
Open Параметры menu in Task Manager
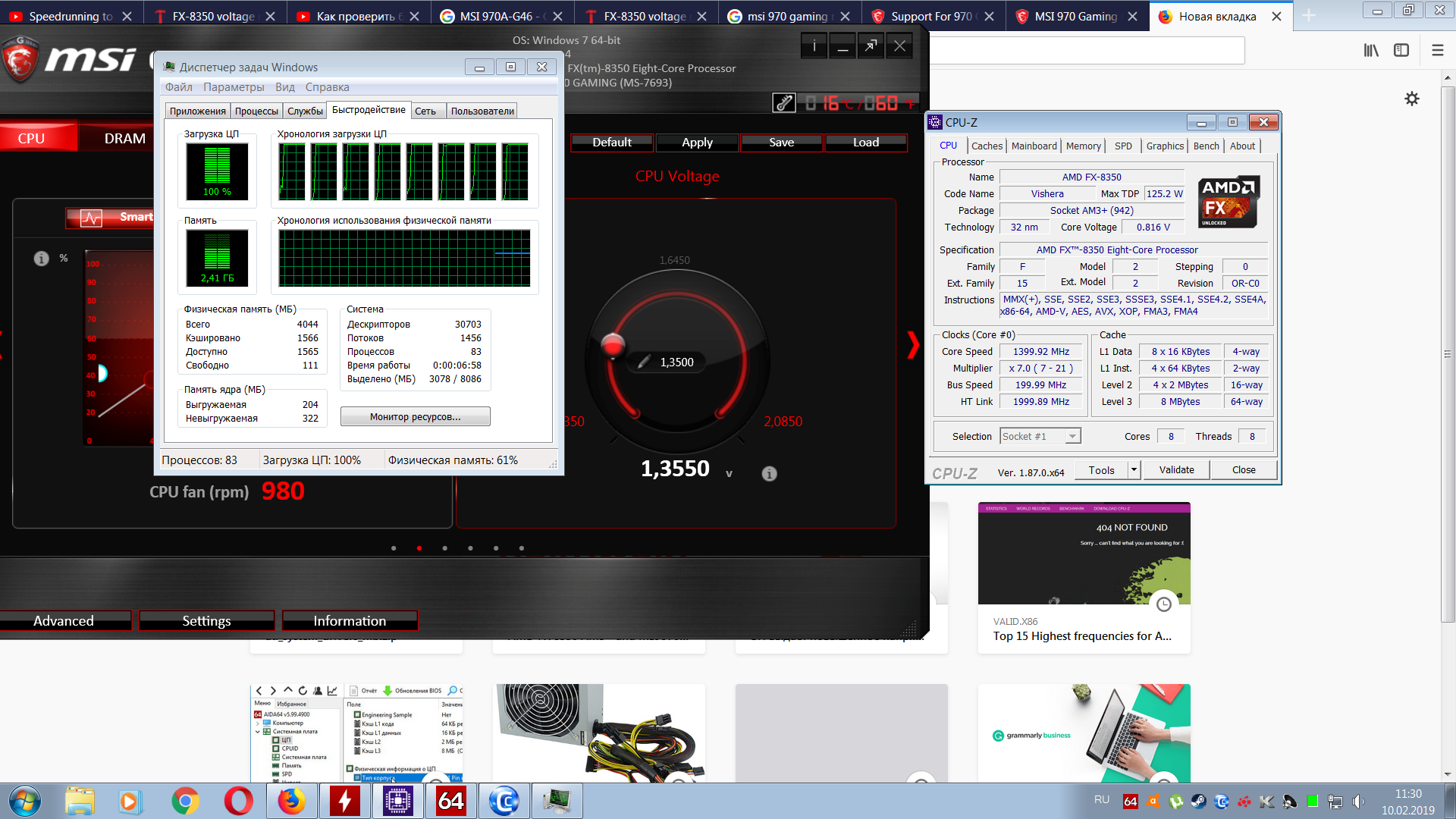tap(234, 87)
